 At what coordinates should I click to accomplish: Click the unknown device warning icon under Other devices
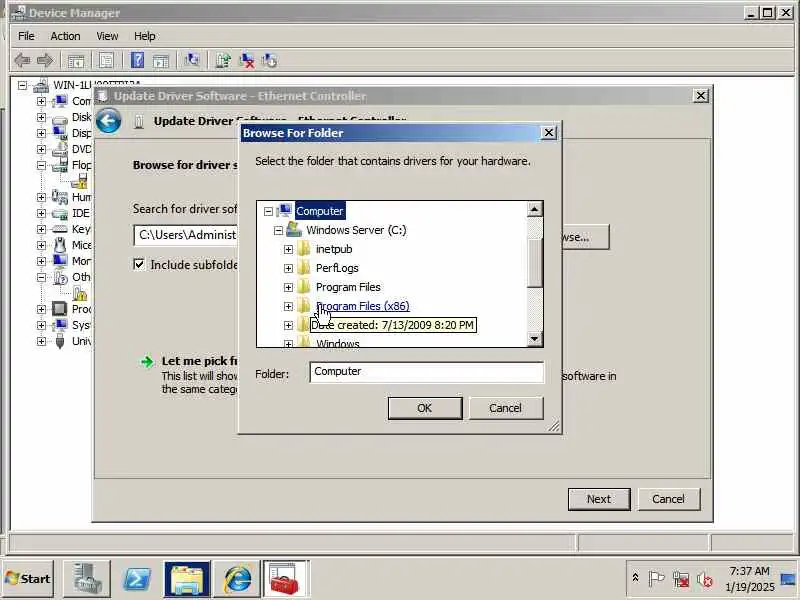80,293
